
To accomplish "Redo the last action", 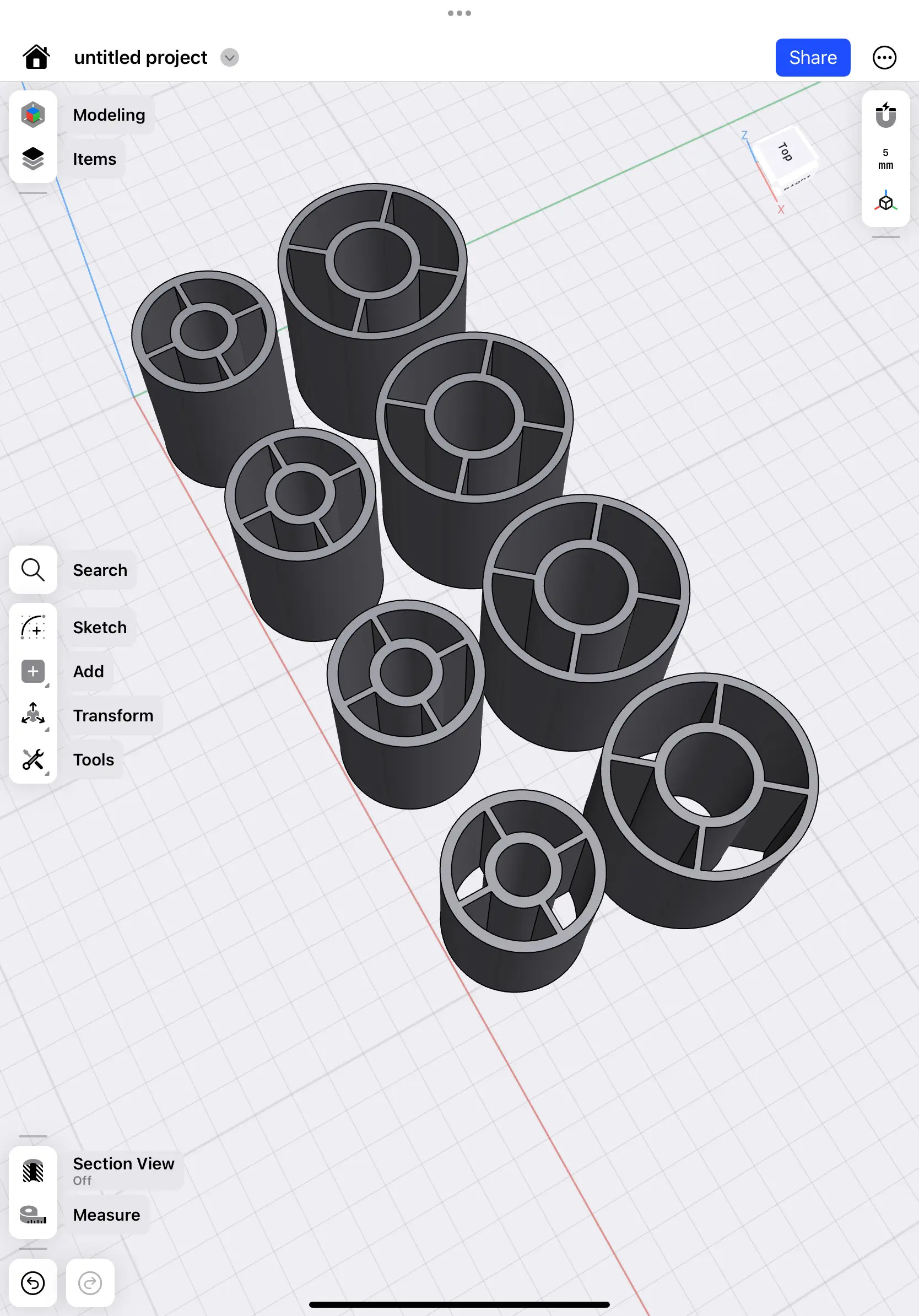I will tap(90, 1283).
